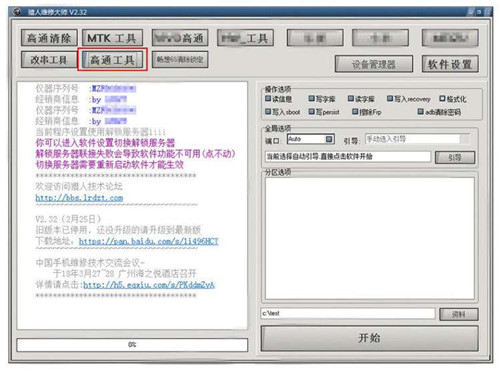
Task: Toggle the 格式化 checkbox
Action: click(x=442, y=99)
